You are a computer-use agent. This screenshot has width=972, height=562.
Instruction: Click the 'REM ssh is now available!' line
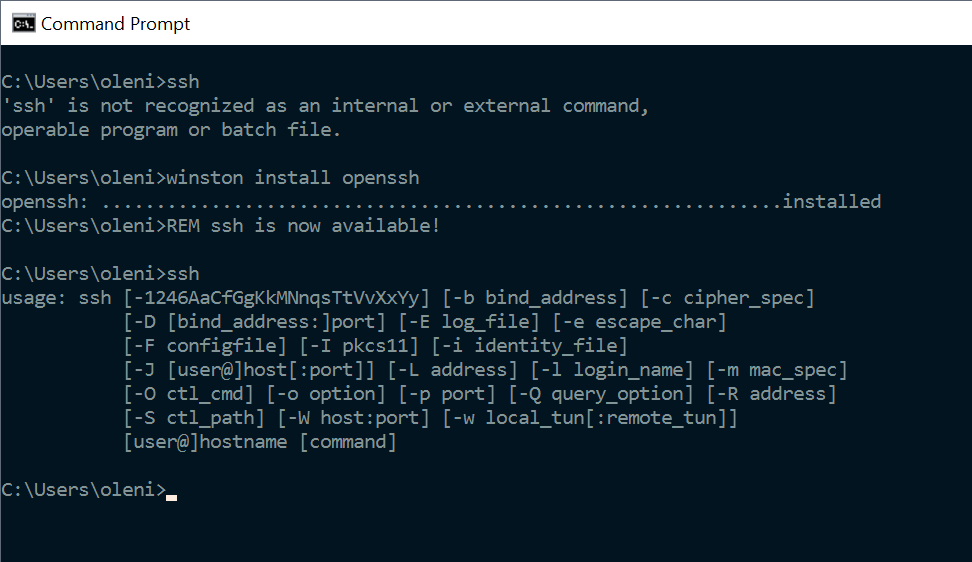click(221, 226)
